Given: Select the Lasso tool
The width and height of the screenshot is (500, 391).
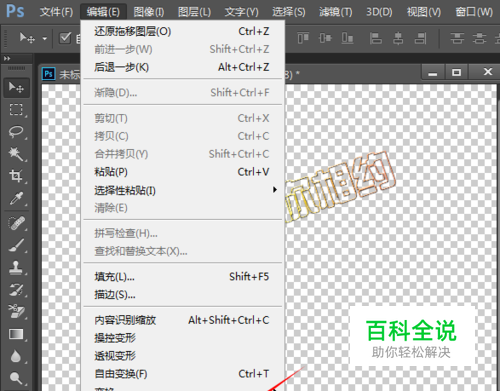Looking at the screenshot, I should click(x=16, y=132).
